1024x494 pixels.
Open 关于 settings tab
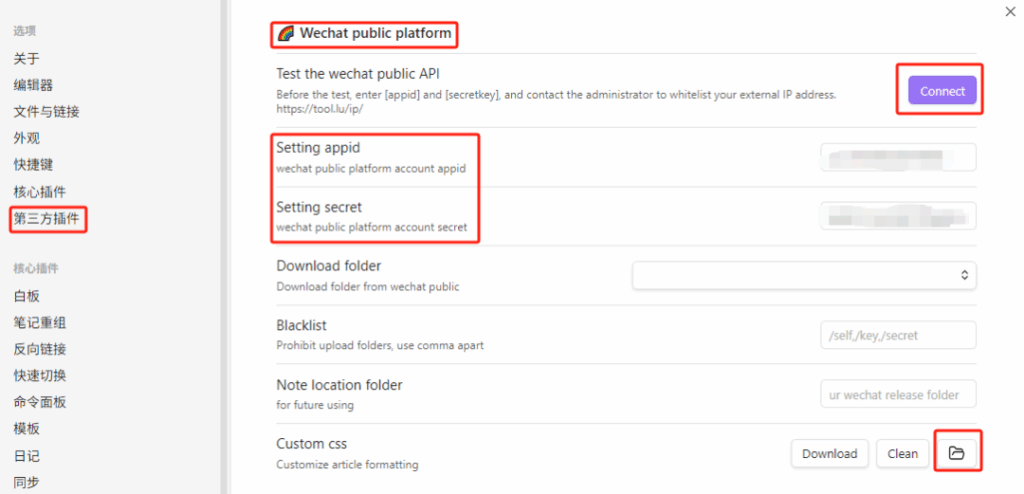[x=27, y=59]
